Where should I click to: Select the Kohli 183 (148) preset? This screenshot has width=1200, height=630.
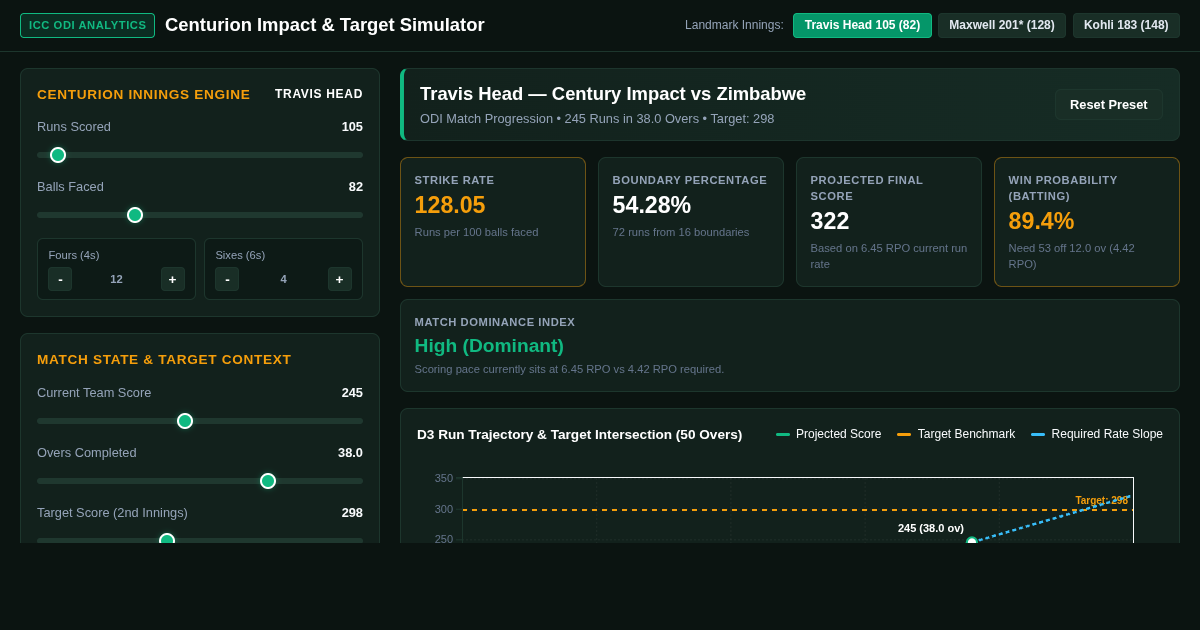[1126, 25]
